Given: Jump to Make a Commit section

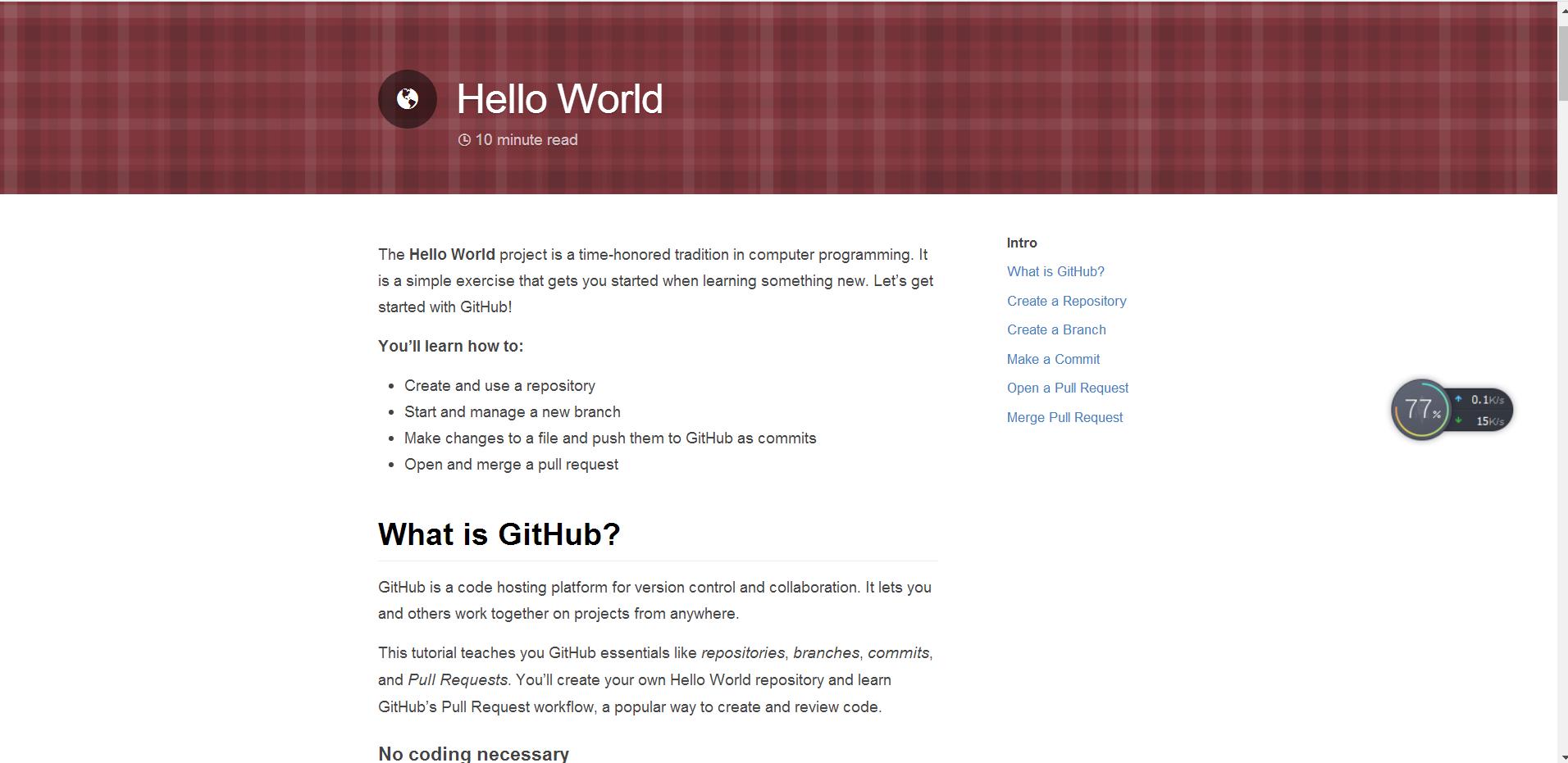Looking at the screenshot, I should coord(1053,359).
